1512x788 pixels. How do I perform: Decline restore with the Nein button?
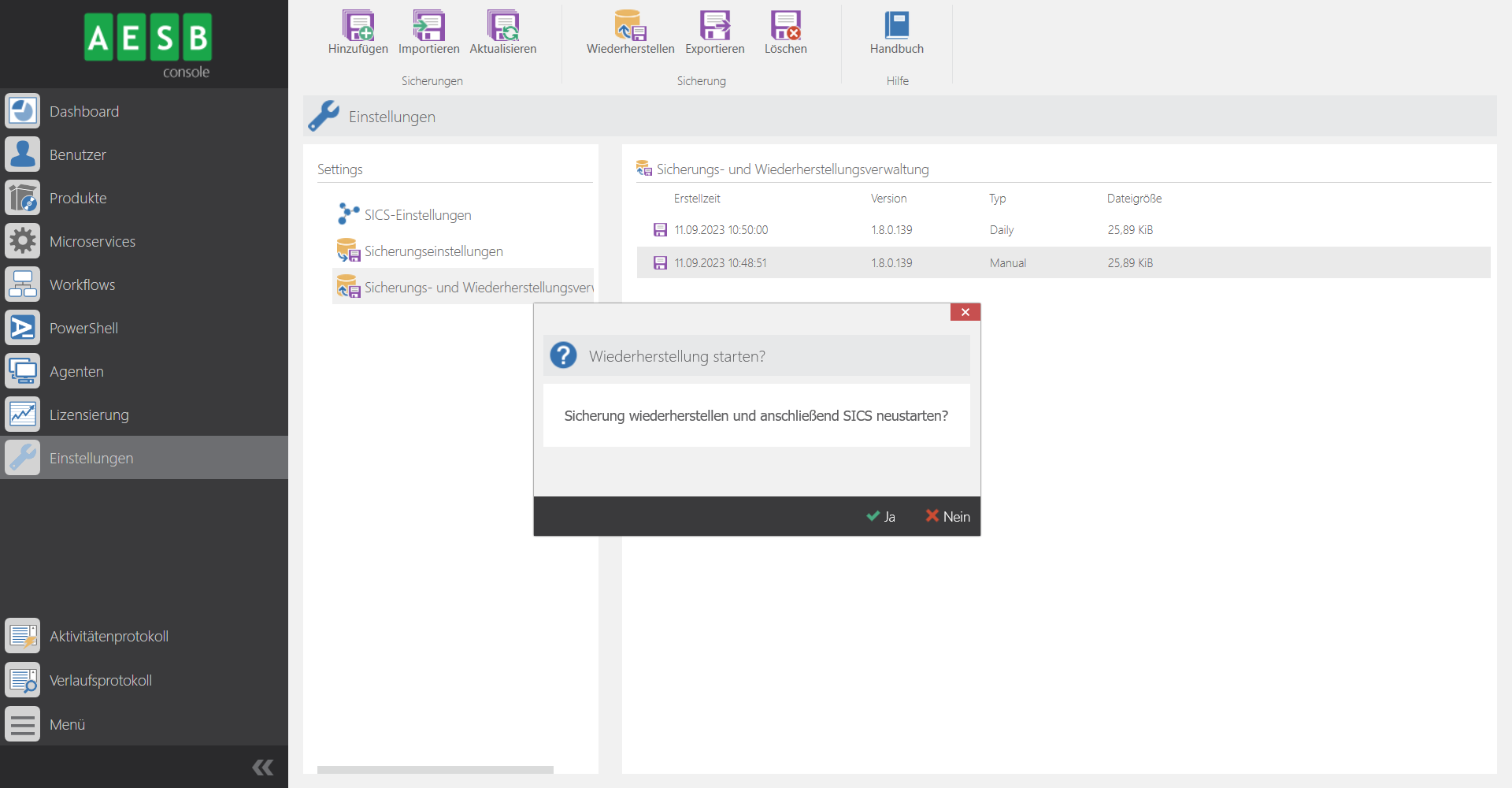(x=948, y=516)
